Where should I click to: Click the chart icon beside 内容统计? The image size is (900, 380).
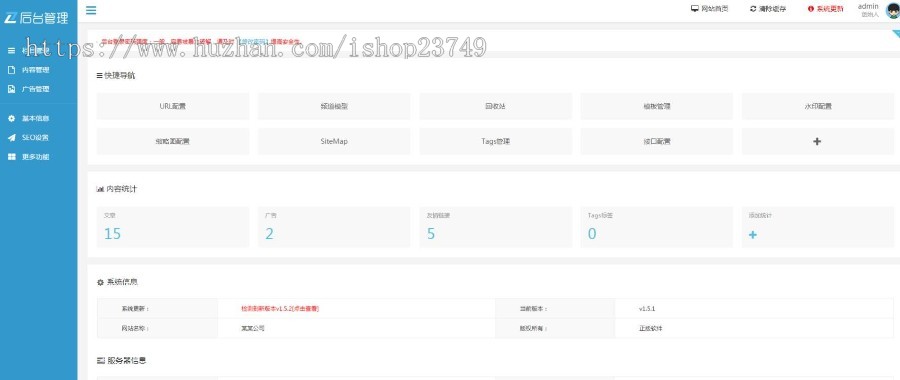pos(99,188)
